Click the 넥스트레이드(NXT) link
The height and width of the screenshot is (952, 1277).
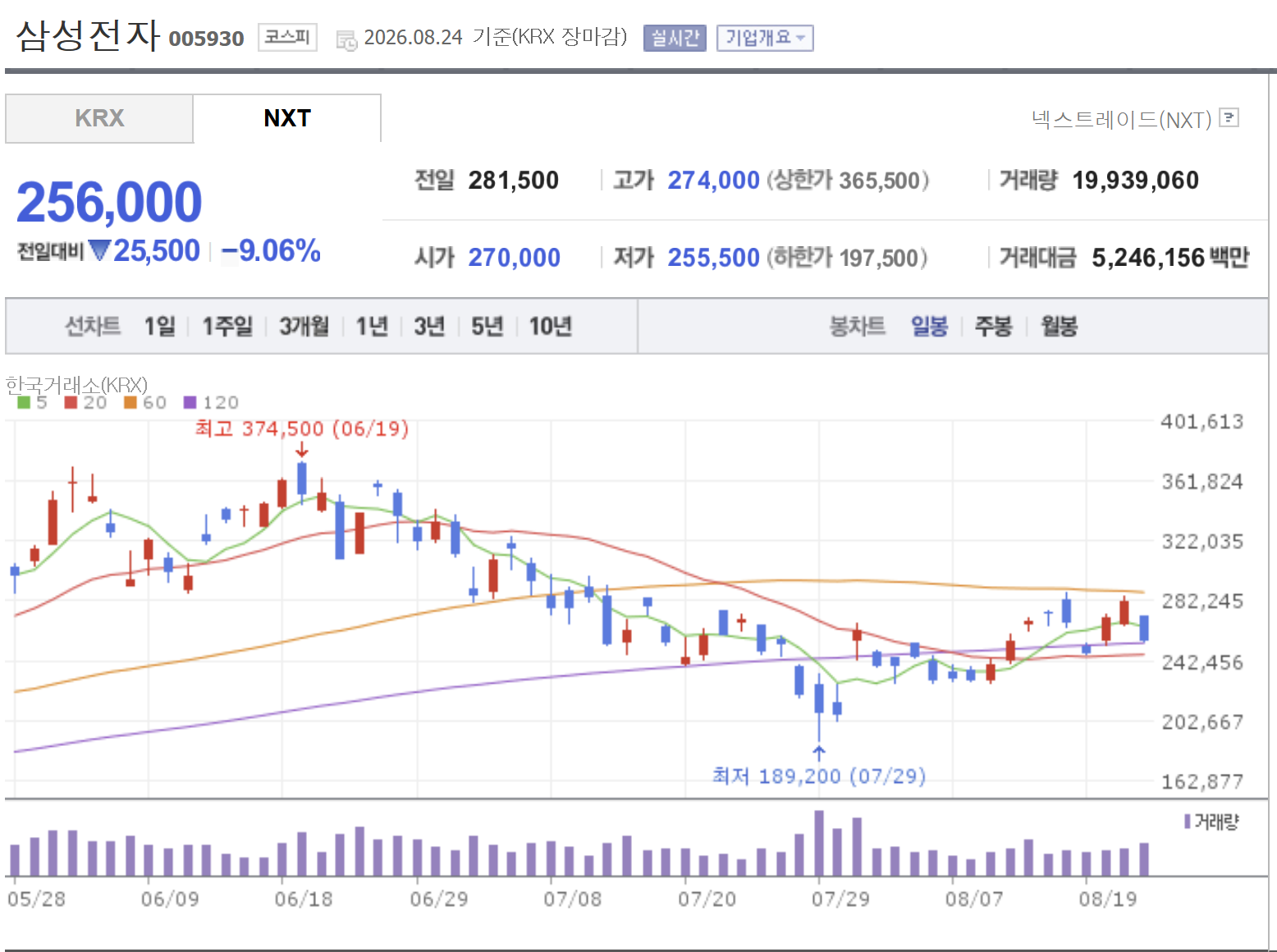1121,120
